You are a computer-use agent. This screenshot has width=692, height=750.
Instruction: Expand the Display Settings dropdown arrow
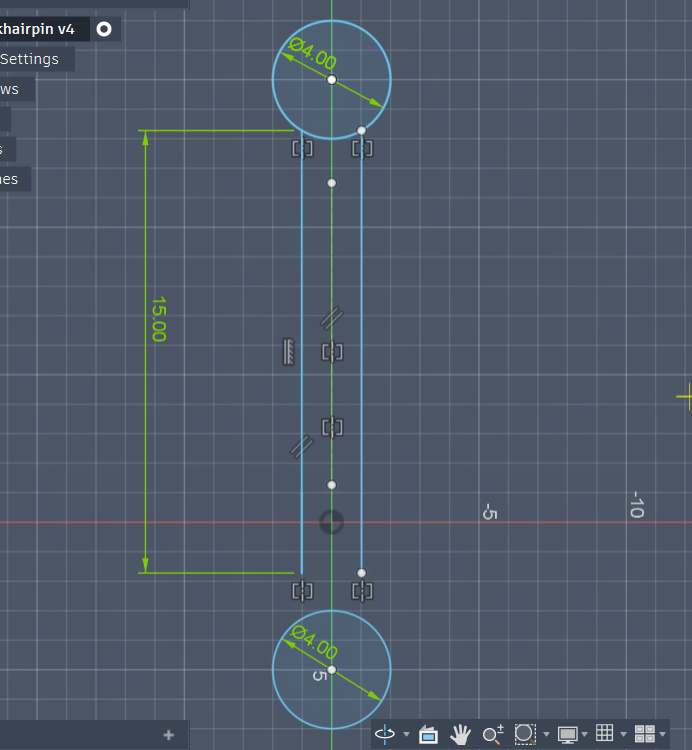pyautogui.click(x=584, y=734)
